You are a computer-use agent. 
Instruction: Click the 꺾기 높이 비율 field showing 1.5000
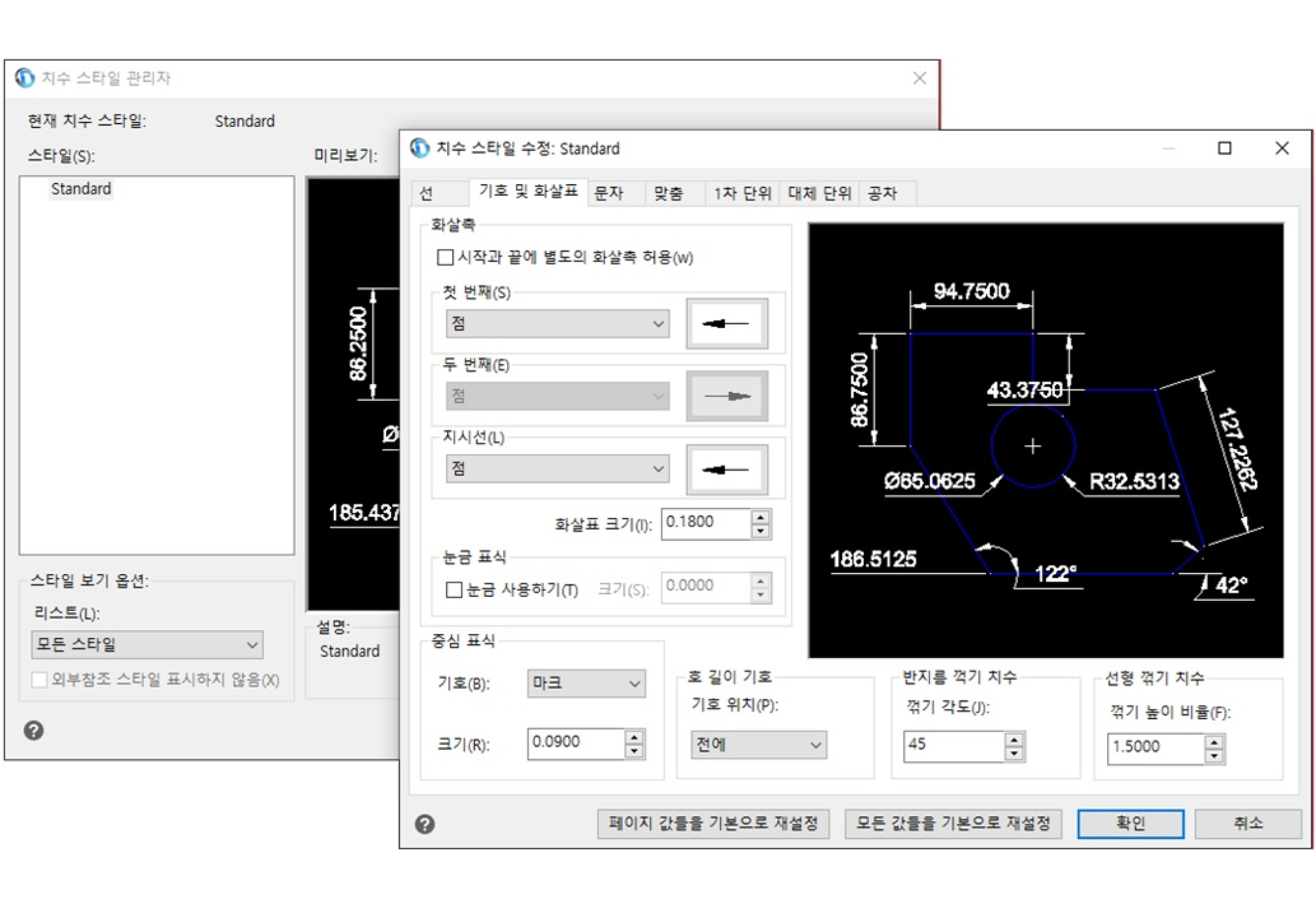(1156, 748)
